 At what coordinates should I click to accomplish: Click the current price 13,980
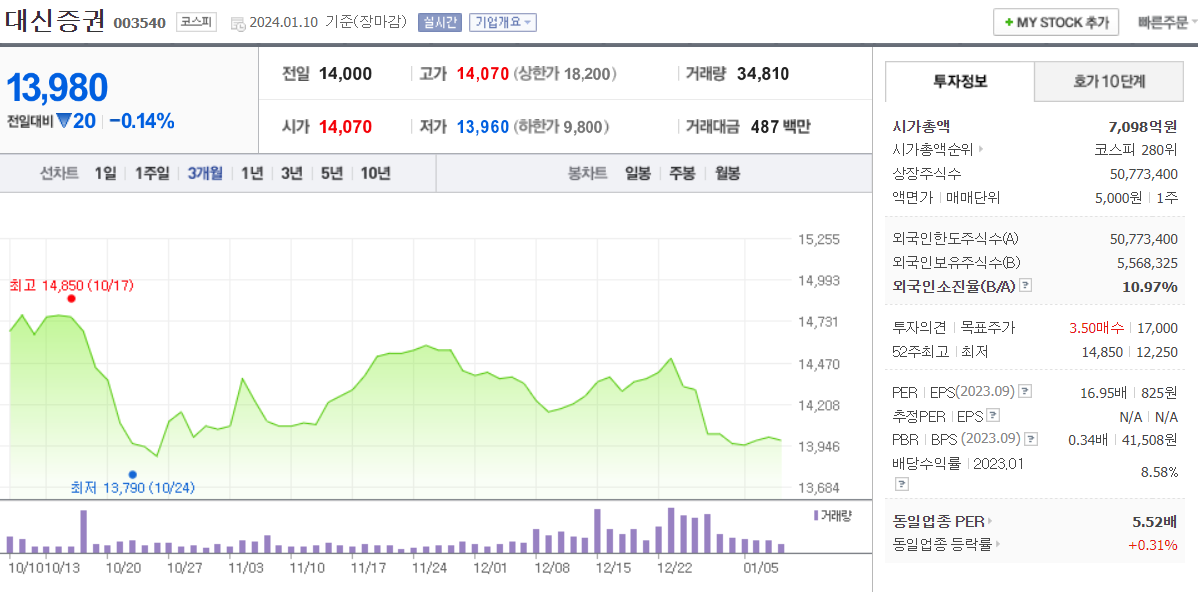point(57,88)
